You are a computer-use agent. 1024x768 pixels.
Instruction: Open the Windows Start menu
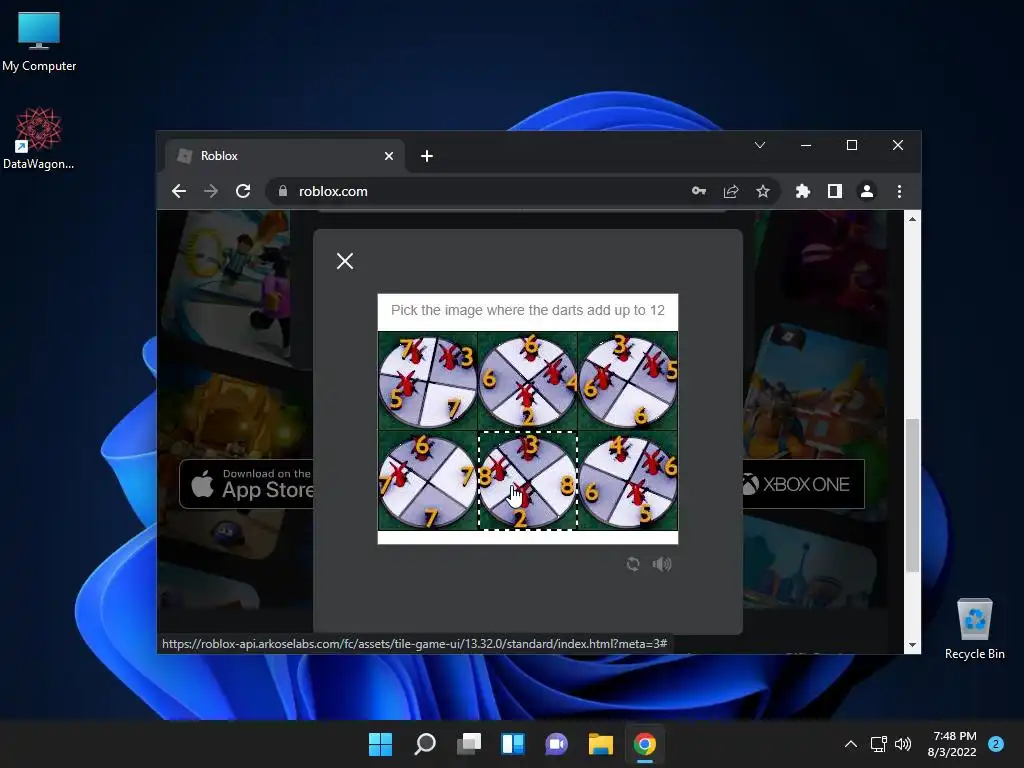[x=380, y=744]
